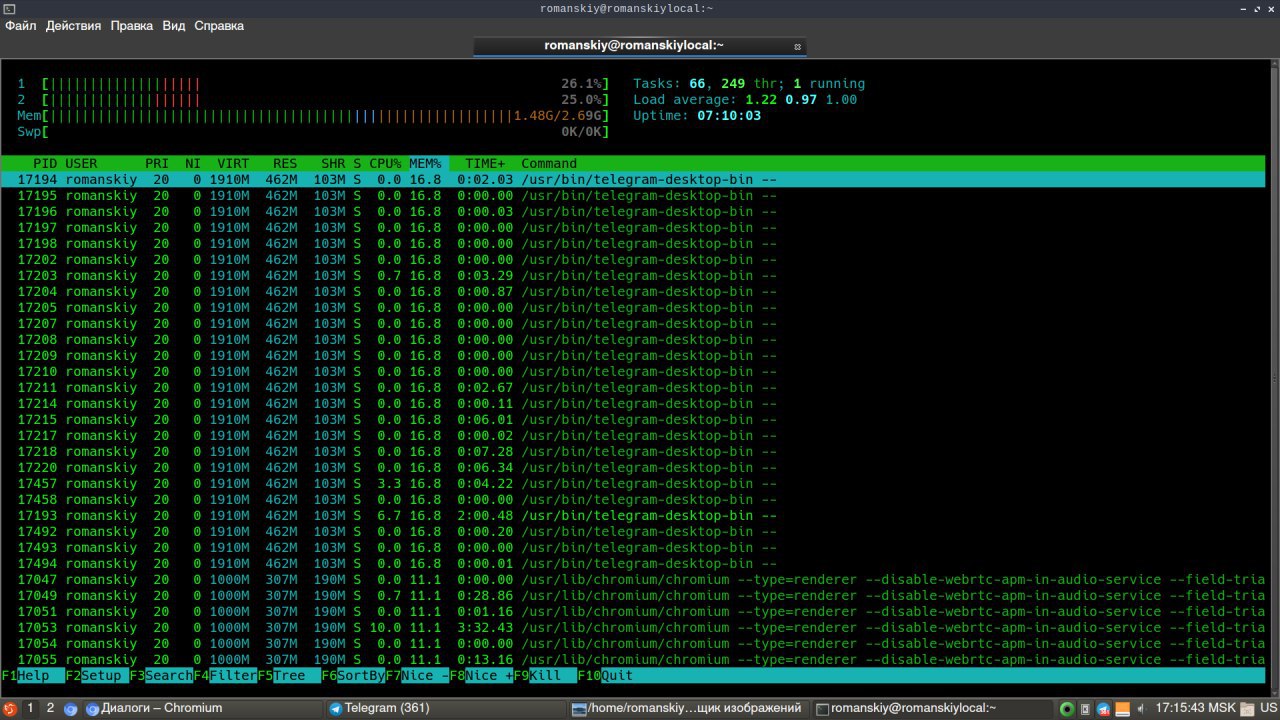Click F1 Help in htop footer
1280x720 pixels.
pos(33,676)
